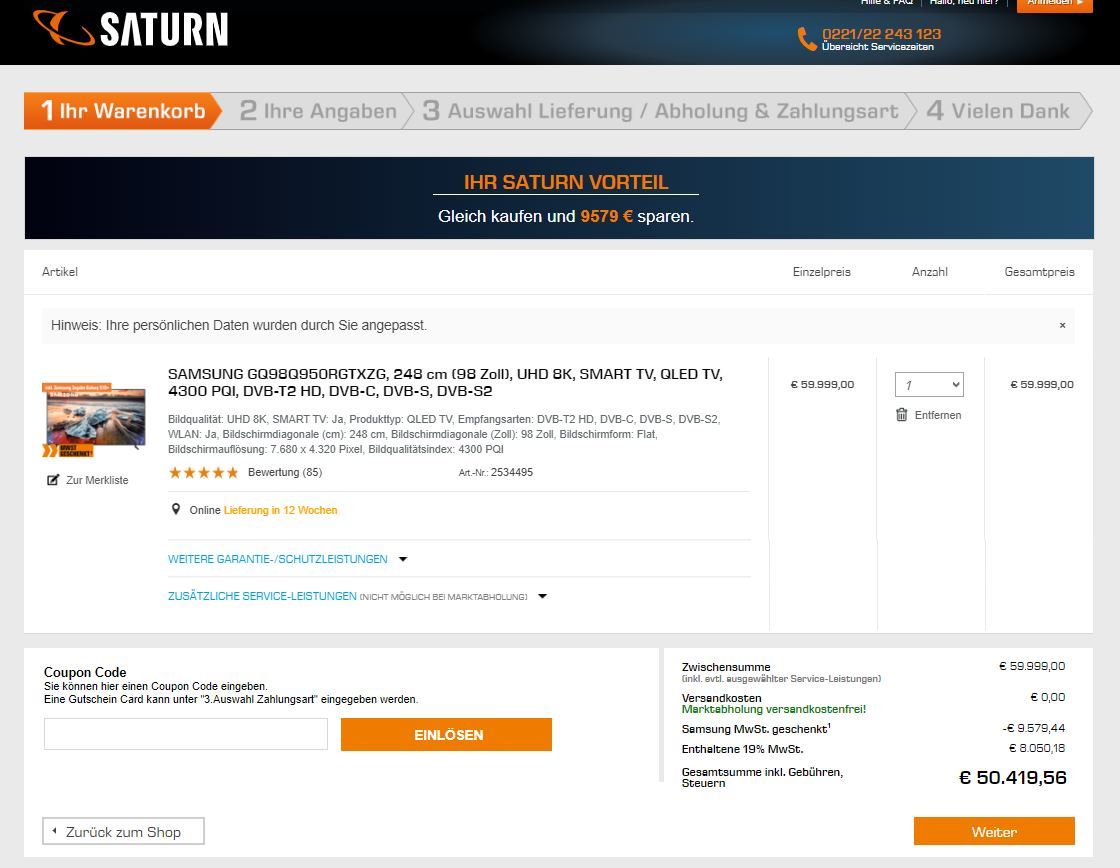The height and width of the screenshot is (868, 1120).
Task: Expand Zusätzliche Service-Leistungen section
Action: 357,596
